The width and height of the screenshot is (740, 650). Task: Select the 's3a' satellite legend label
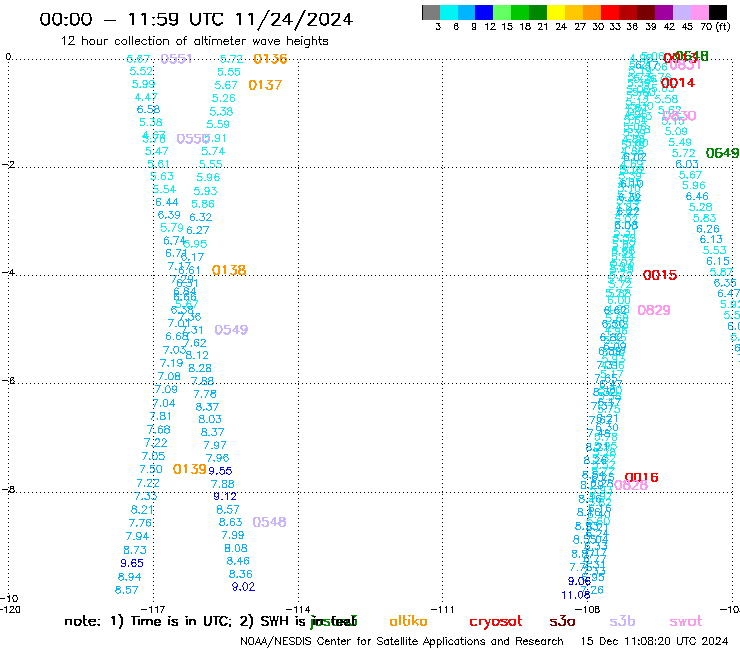point(562,622)
